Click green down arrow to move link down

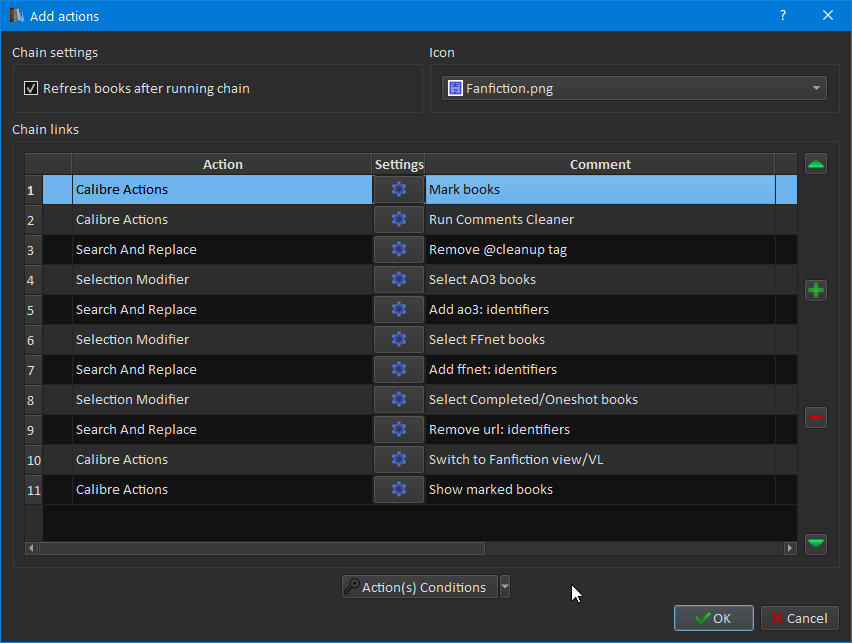coord(816,543)
